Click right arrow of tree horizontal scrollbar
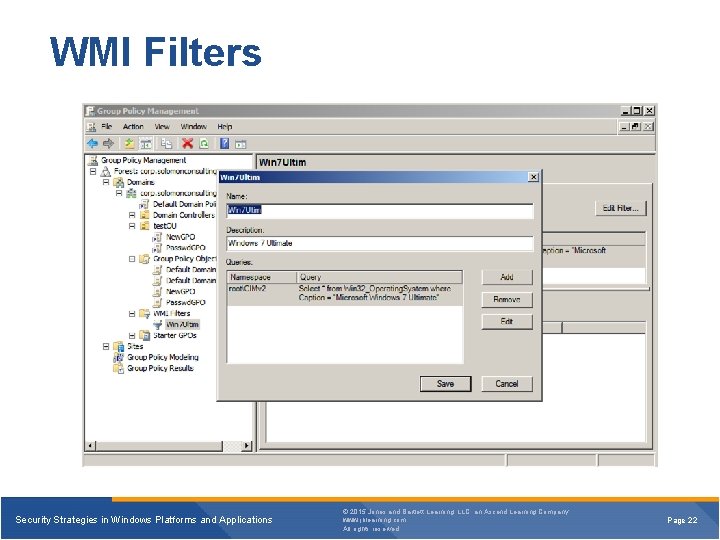Viewport: 720px width, 540px height. click(247, 445)
